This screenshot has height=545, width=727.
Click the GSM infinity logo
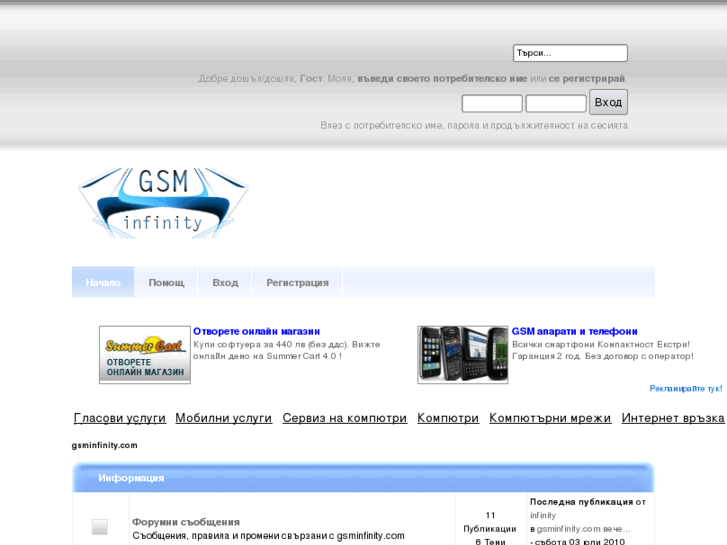point(163,204)
